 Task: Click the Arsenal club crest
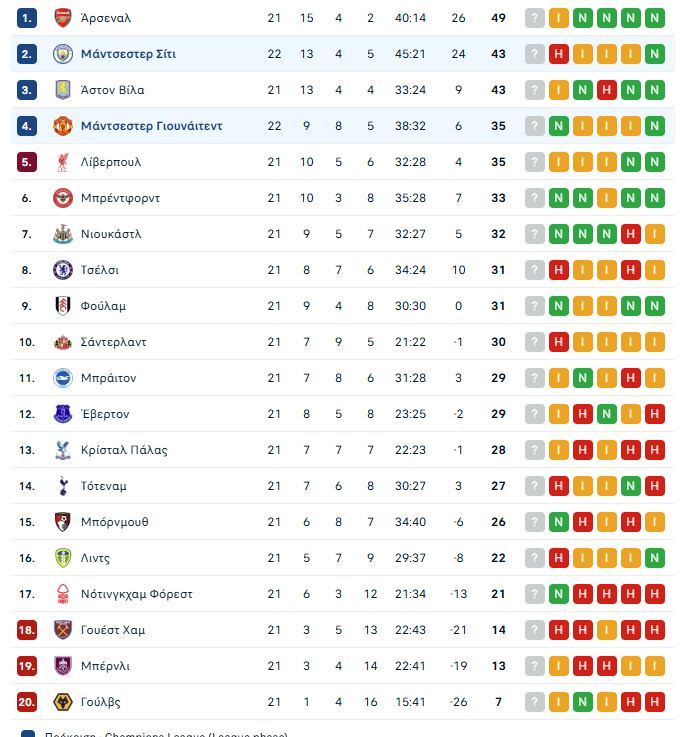click(63, 18)
